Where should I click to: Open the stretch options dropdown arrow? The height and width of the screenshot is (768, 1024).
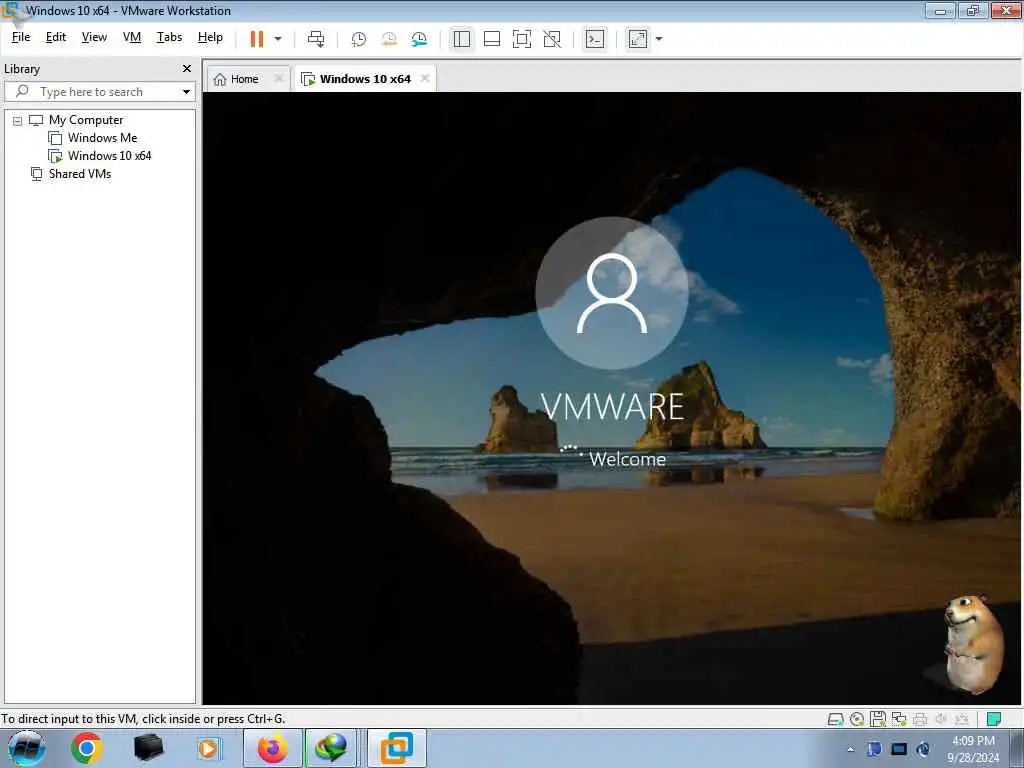659,39
